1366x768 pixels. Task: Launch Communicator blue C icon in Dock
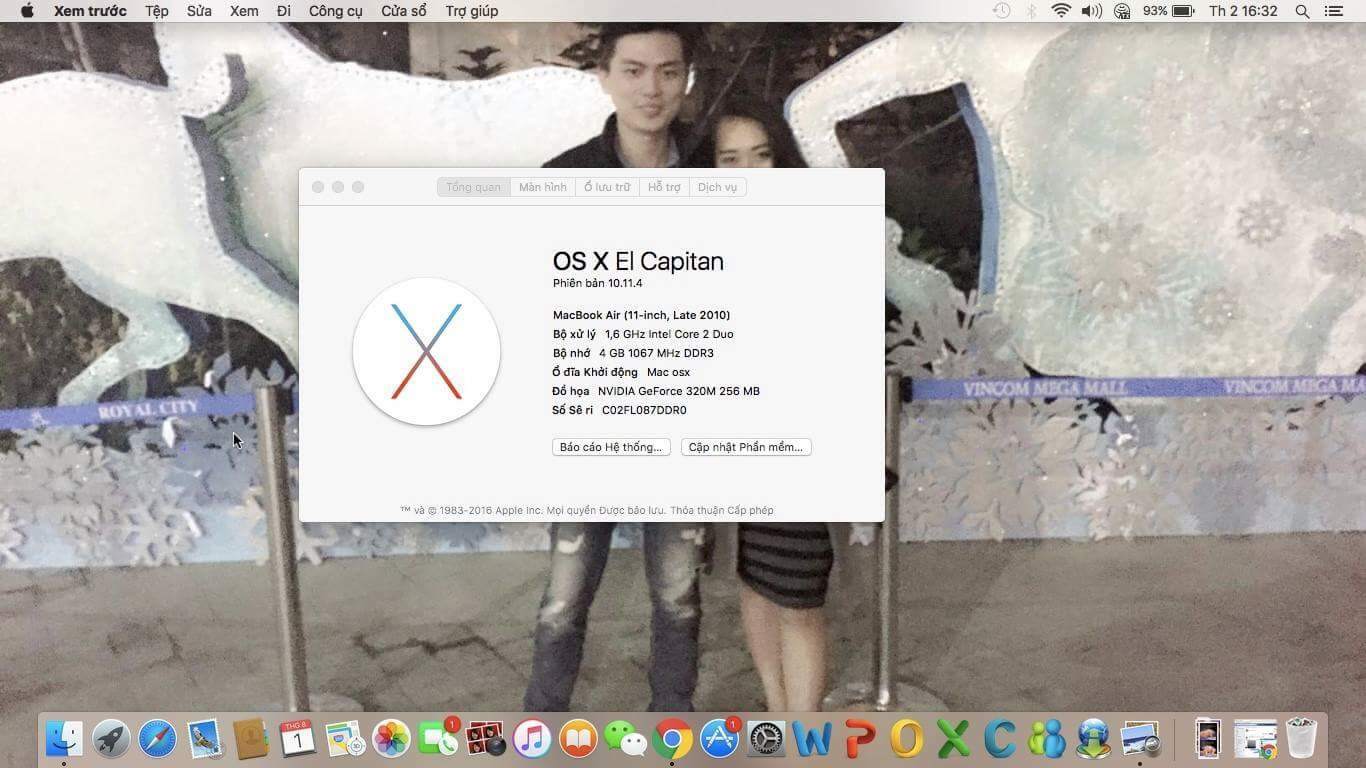[1000, 739]
